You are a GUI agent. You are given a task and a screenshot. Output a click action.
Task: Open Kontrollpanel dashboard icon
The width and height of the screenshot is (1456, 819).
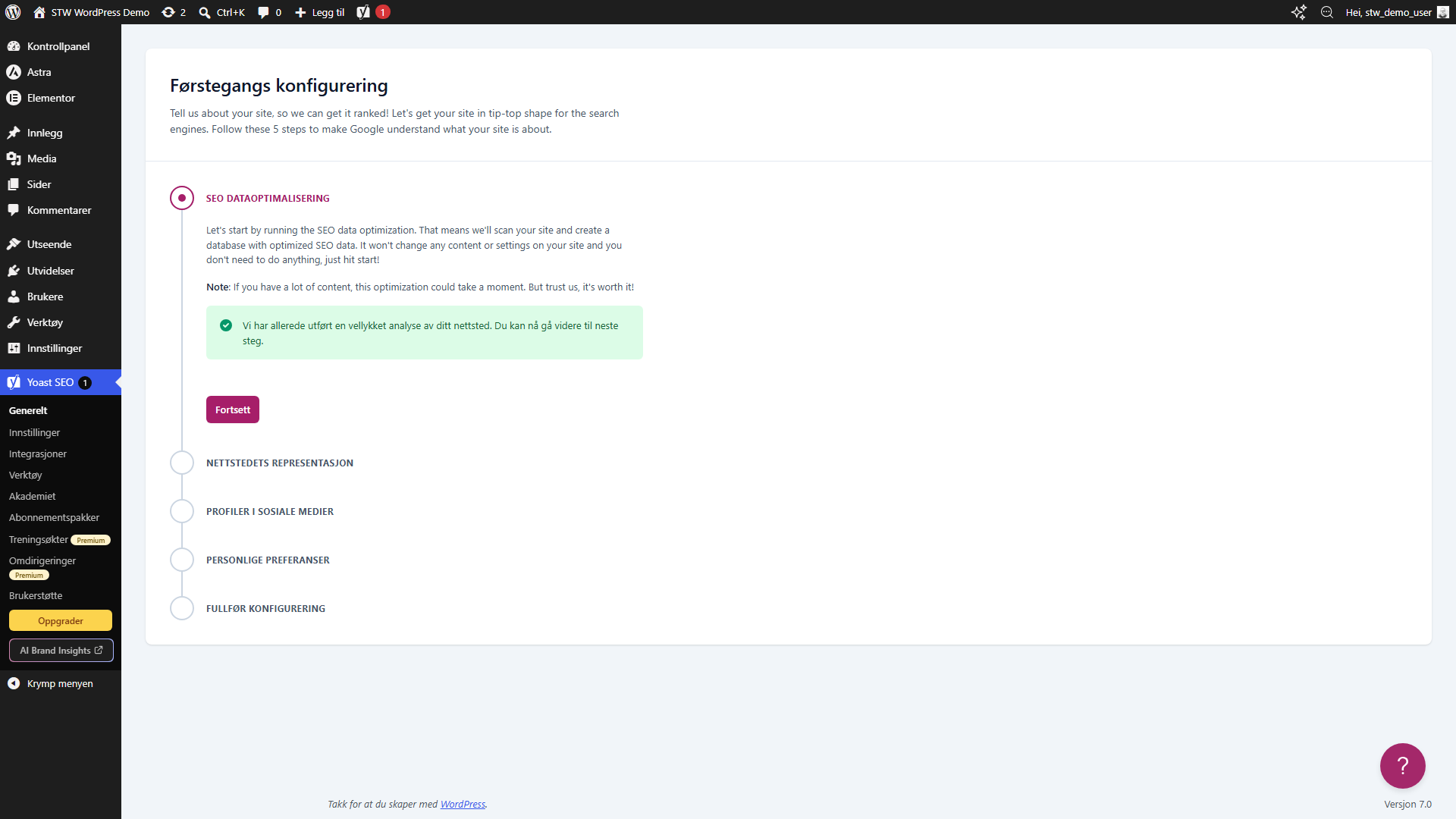click(x=14, y=46)
